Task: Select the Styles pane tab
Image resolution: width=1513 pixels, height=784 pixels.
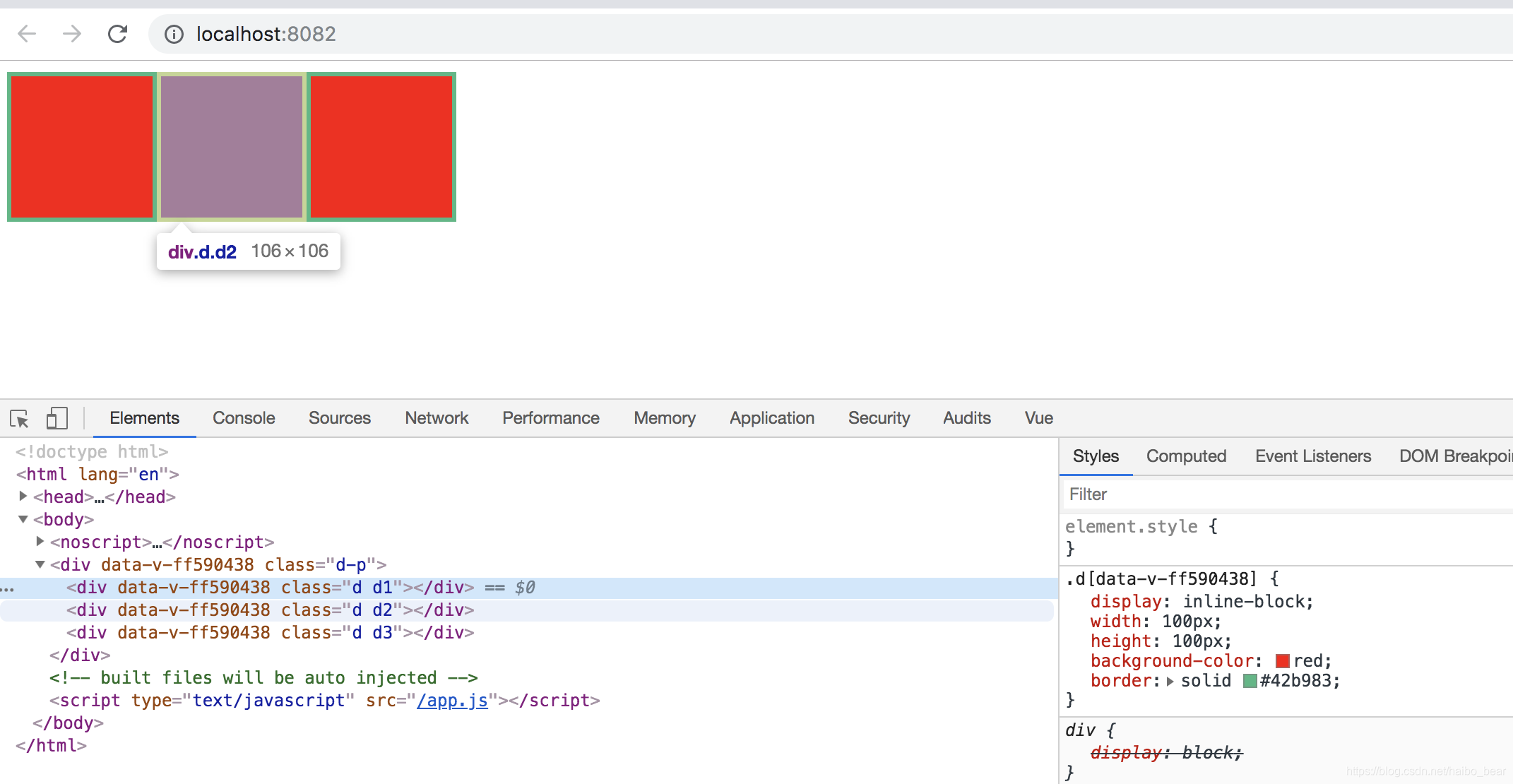Action: click(x=1096, y=456)
